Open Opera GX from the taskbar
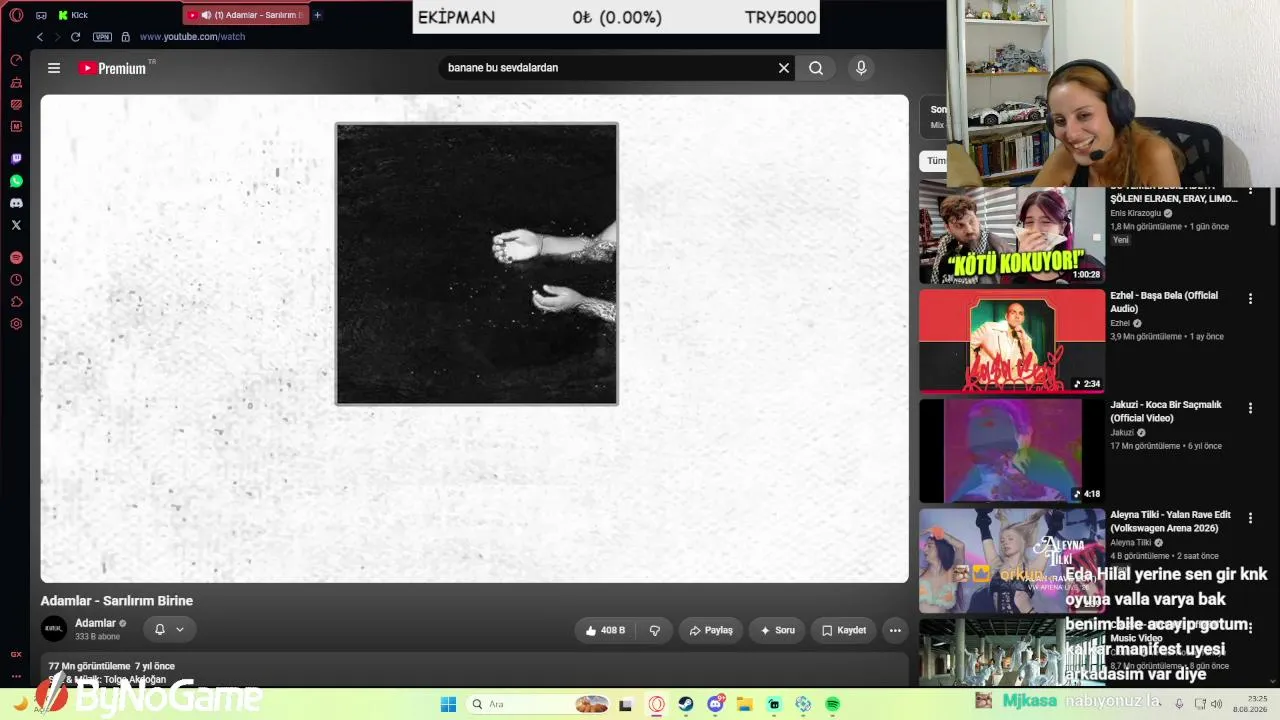The height and width of the screenshot is (720, 1280). click(x=656, y=704)
